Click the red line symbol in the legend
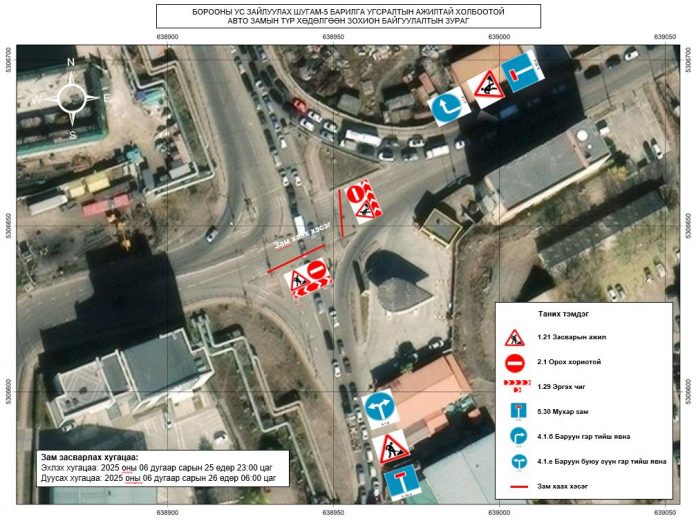This screenshot has width=696, height=521. [x=516, y=486]
